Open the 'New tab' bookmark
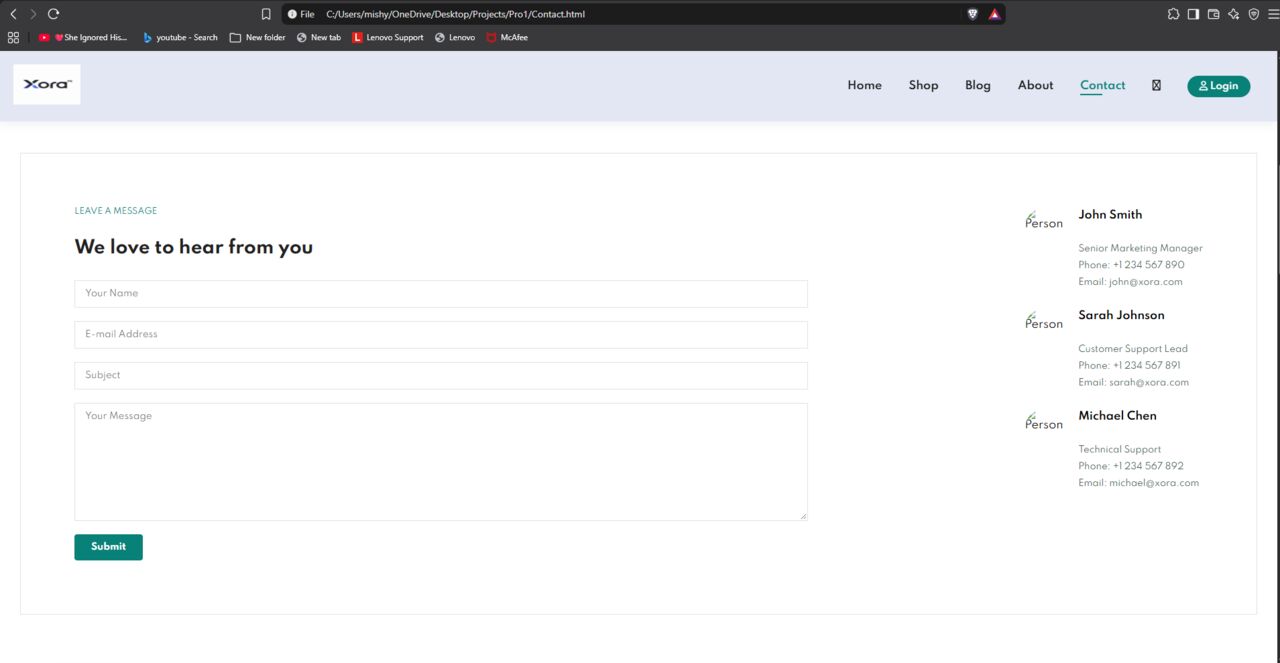 tap(318, 37)
